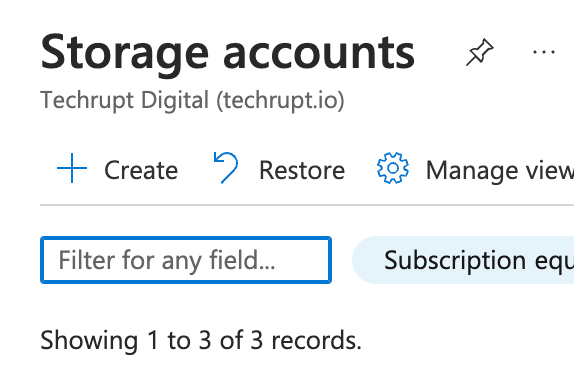The image size is (574, 370).
Task: Pin Storage accounts page with pushpin icon
Action: pyautogui.click(x=480, y=52)
